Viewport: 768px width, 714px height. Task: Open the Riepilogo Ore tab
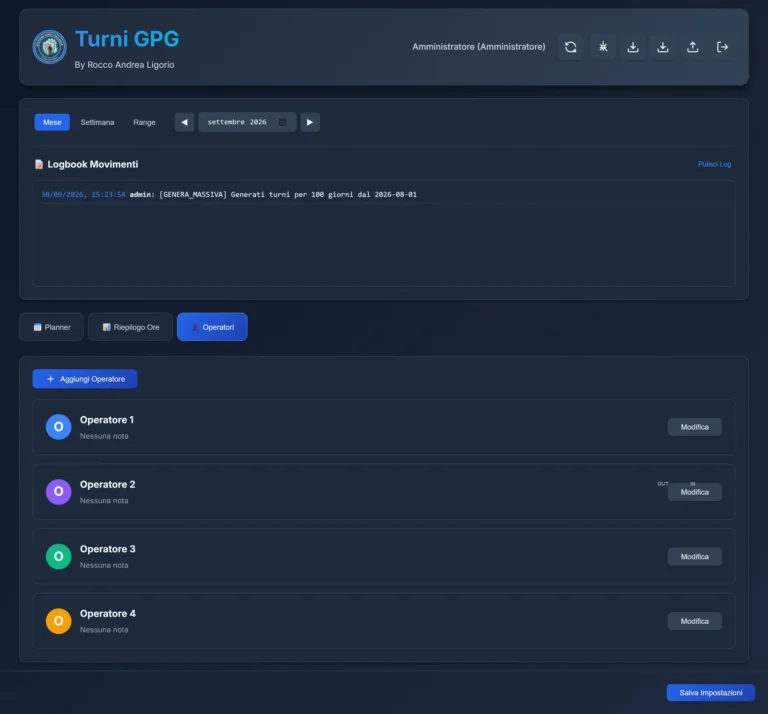pos(131,327)
